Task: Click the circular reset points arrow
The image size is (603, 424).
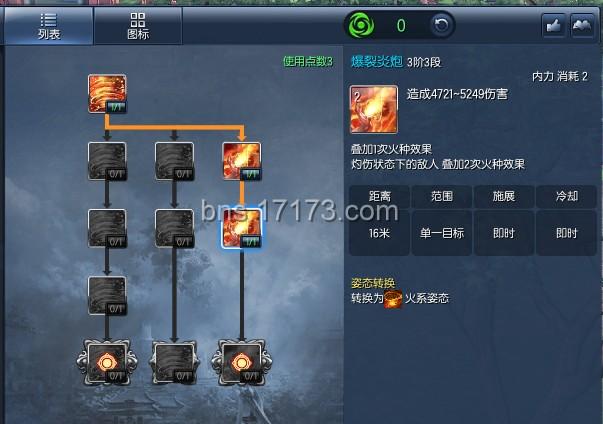Action: tap(441, 25)
